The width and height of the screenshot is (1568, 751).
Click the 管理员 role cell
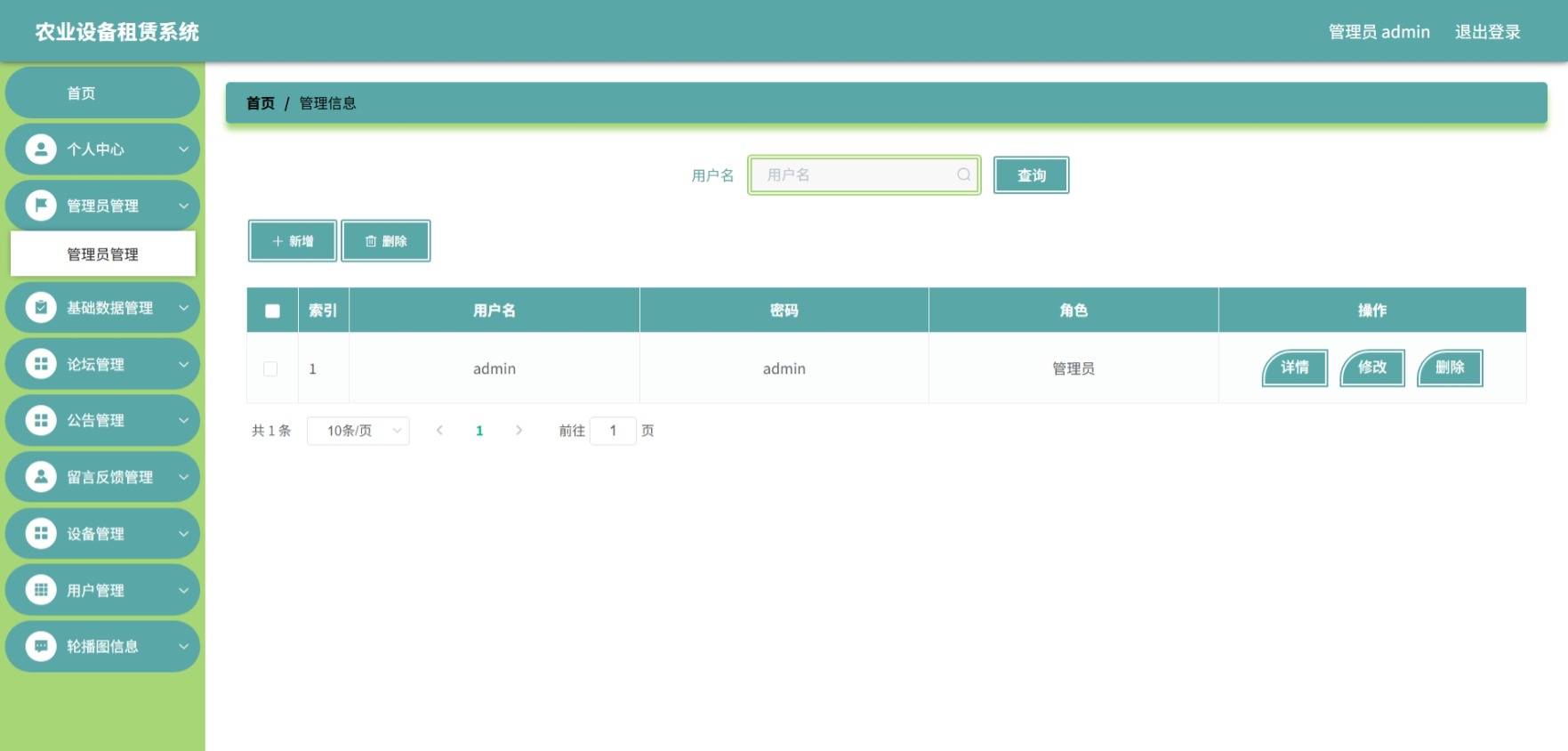1073,368
